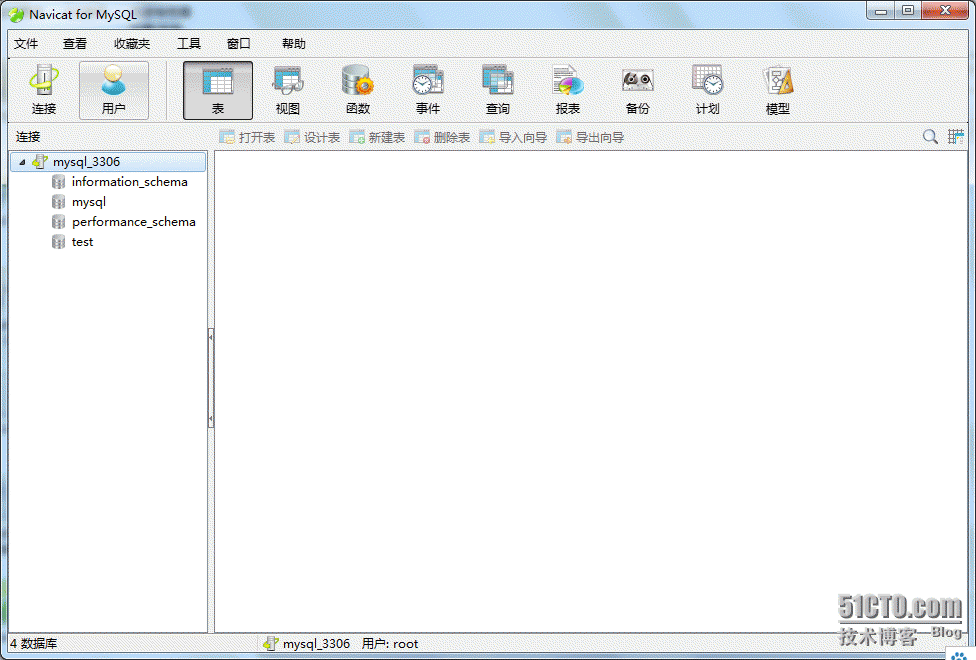Image resolution: width=976 pixels, height=660 pixels.
Task: Click 设计表 (Design Table) button
Action: click(x=312, y=137)
